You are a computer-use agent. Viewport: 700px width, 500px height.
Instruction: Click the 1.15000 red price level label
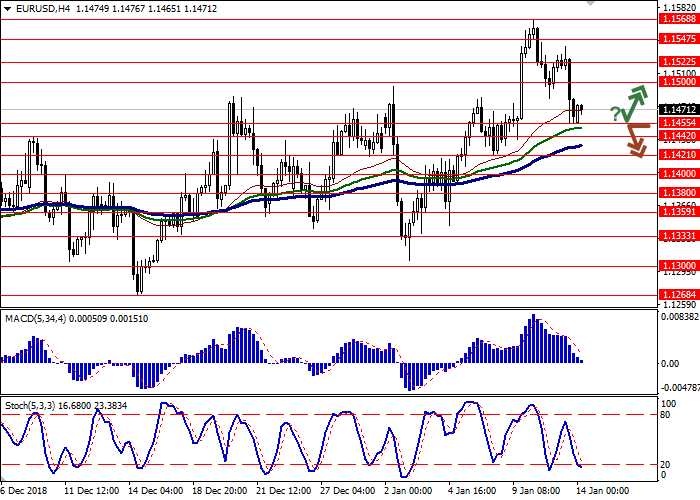(x=678, y=82)
